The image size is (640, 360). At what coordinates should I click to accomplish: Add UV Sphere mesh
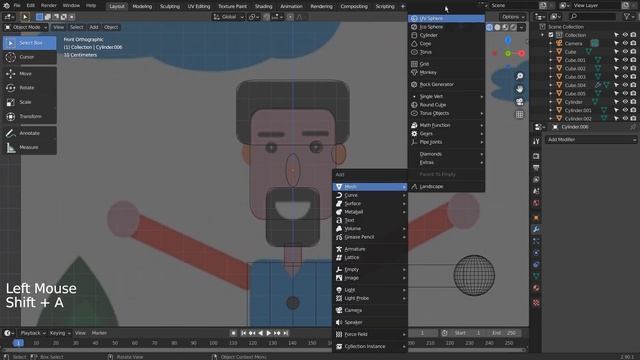click(446, 18)
